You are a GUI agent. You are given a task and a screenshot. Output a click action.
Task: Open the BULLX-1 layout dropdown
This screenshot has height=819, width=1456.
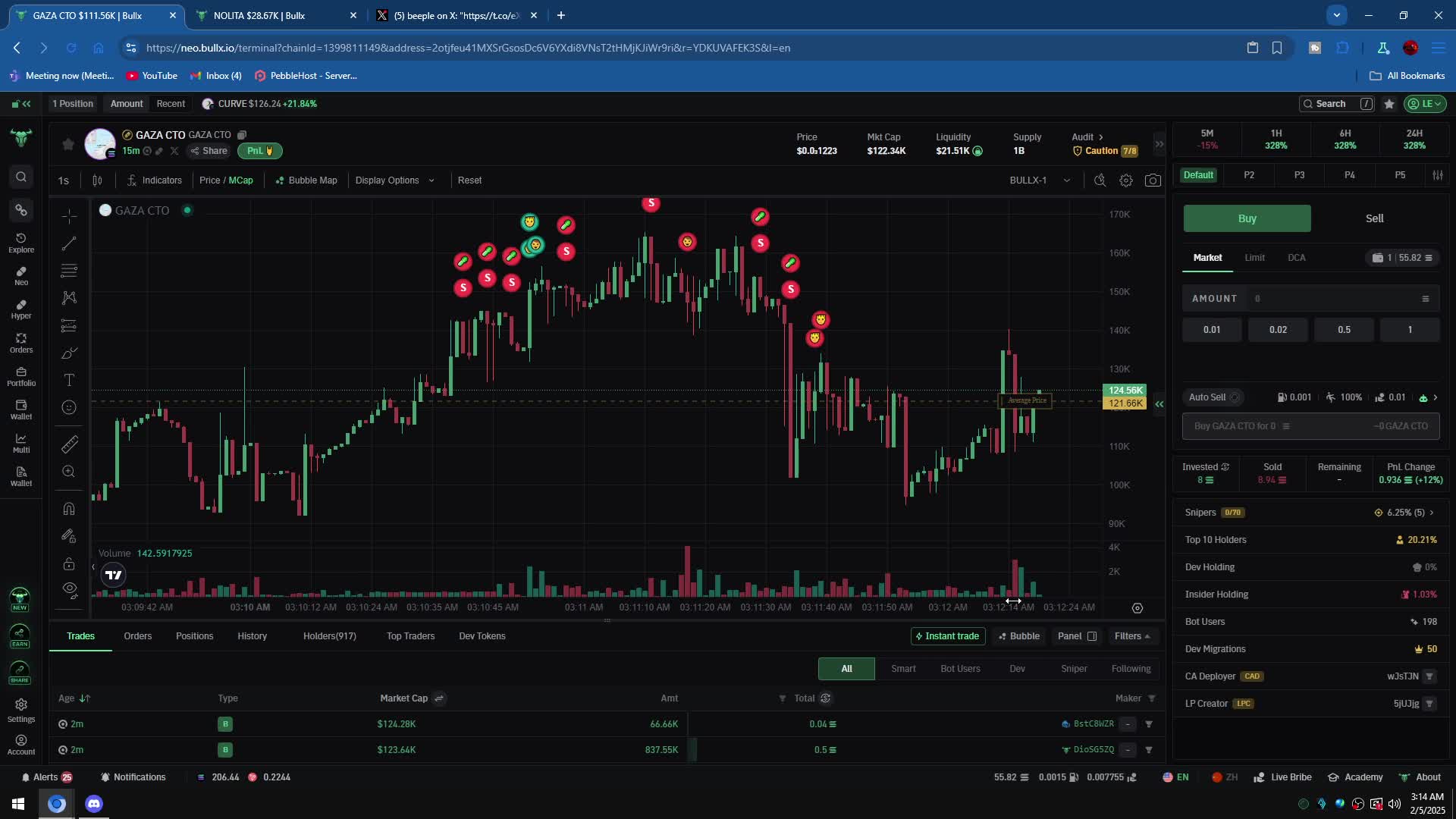pyautogui.click(x=1040, y=180)
